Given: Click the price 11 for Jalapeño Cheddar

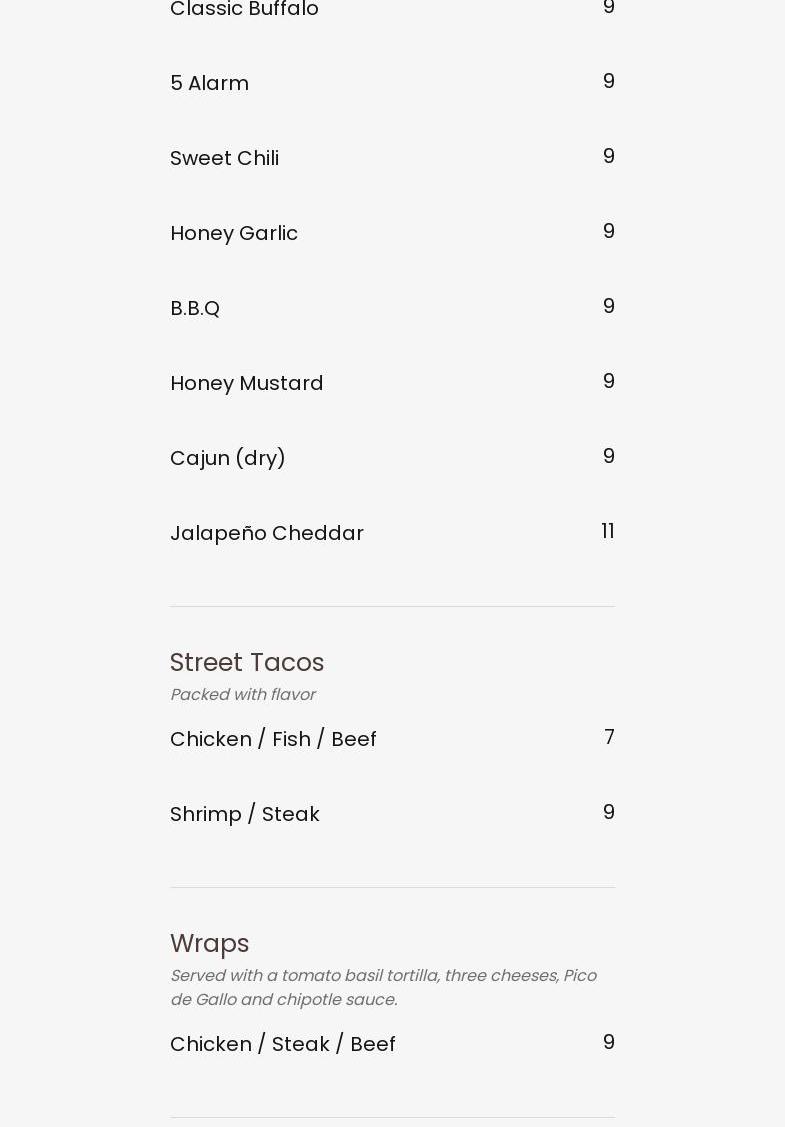Looking at the screenshot, I should click(607, 531).
